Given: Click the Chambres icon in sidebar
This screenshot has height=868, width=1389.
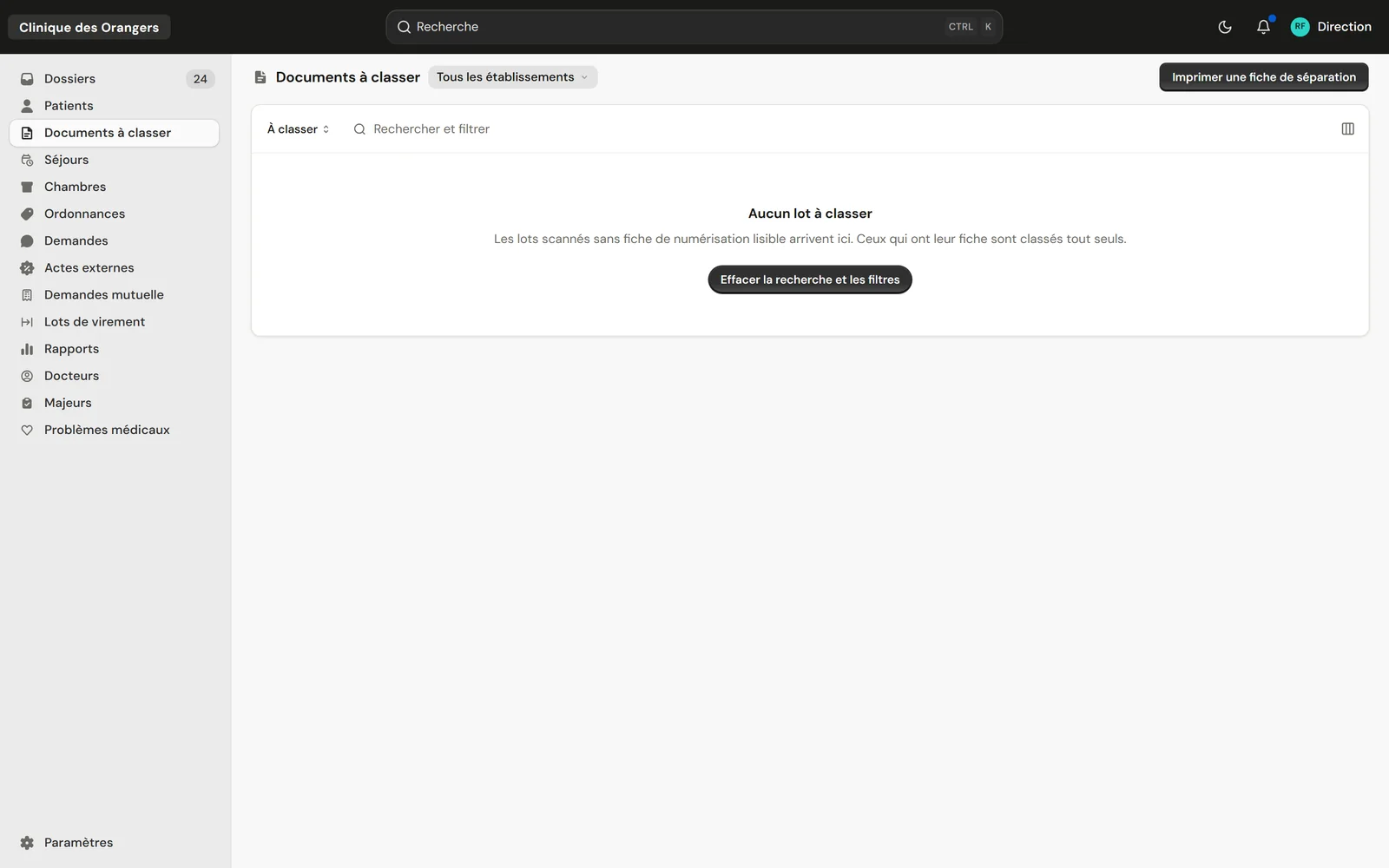Looking at the screenshot, I should 27,187.
